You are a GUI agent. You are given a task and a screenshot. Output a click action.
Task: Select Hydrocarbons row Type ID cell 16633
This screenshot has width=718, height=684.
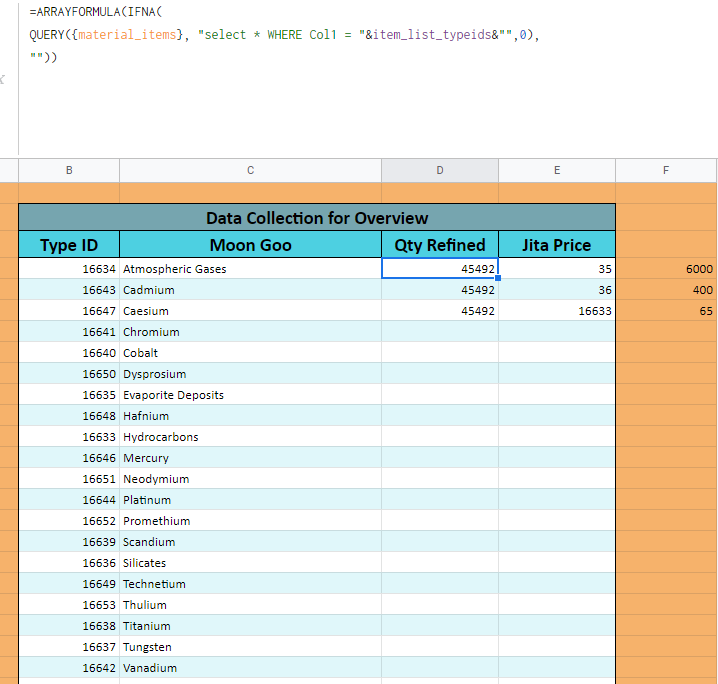coord(69,437)
